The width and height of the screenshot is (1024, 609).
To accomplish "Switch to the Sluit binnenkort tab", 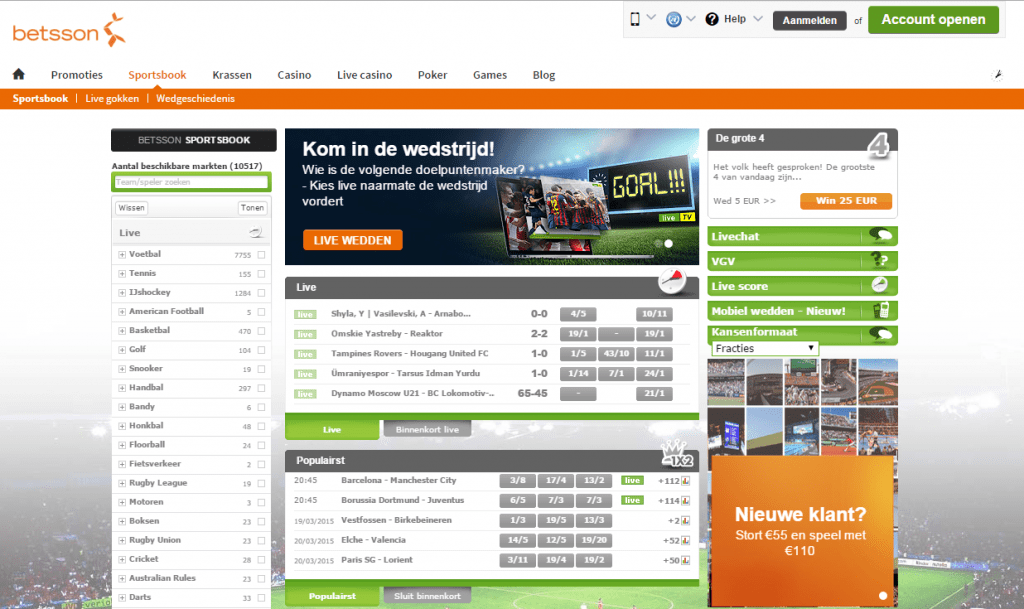I will pos(427,596).
